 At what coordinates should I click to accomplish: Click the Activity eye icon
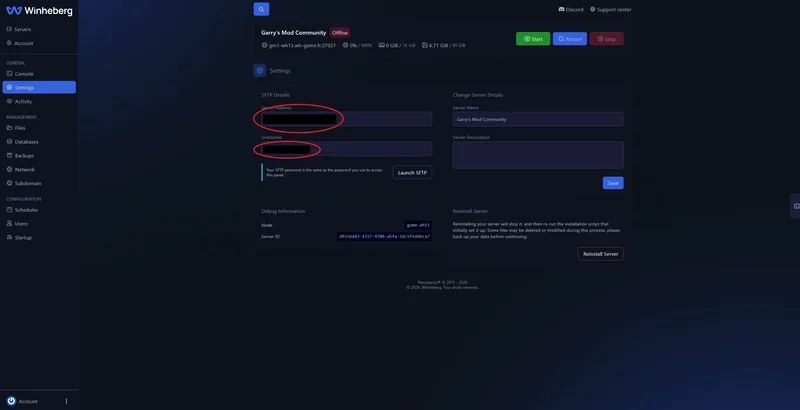click(9, 101)
